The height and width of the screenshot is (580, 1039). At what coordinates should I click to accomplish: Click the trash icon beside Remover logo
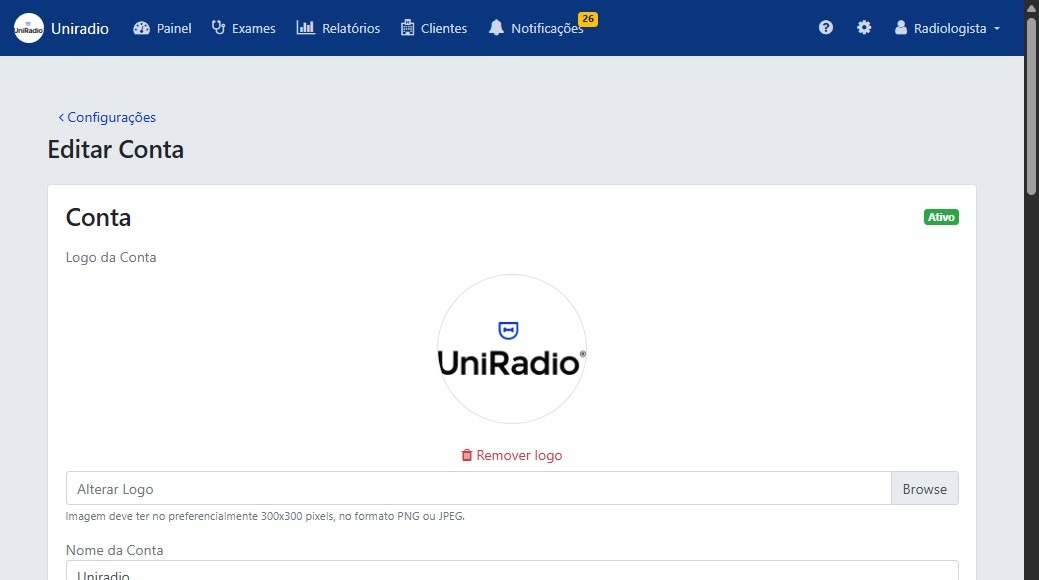click(x=466, y=456)
